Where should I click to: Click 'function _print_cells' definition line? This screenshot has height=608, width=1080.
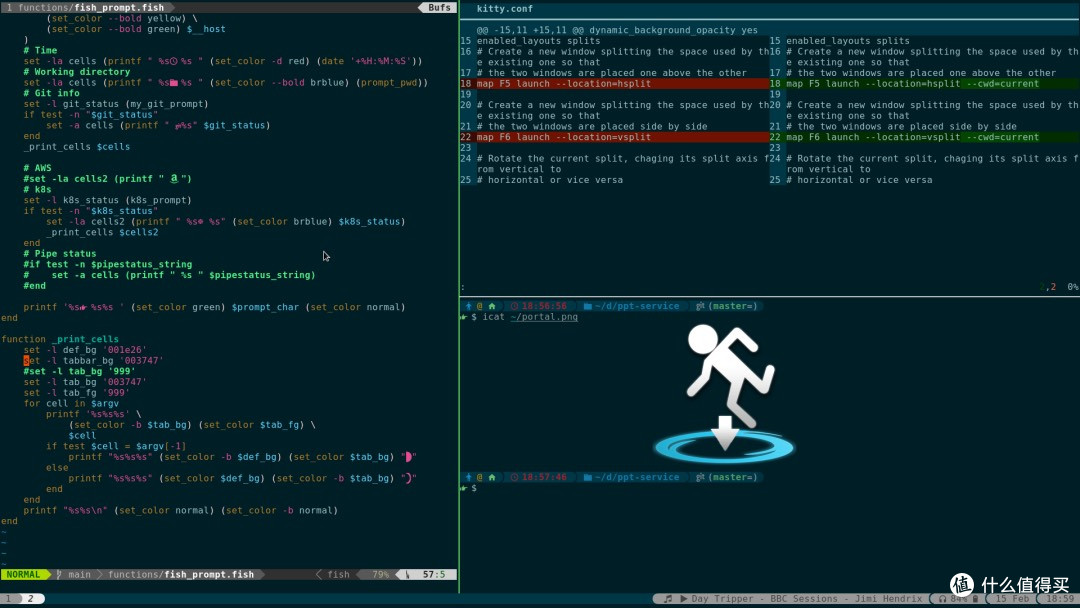tap(60, 339)
